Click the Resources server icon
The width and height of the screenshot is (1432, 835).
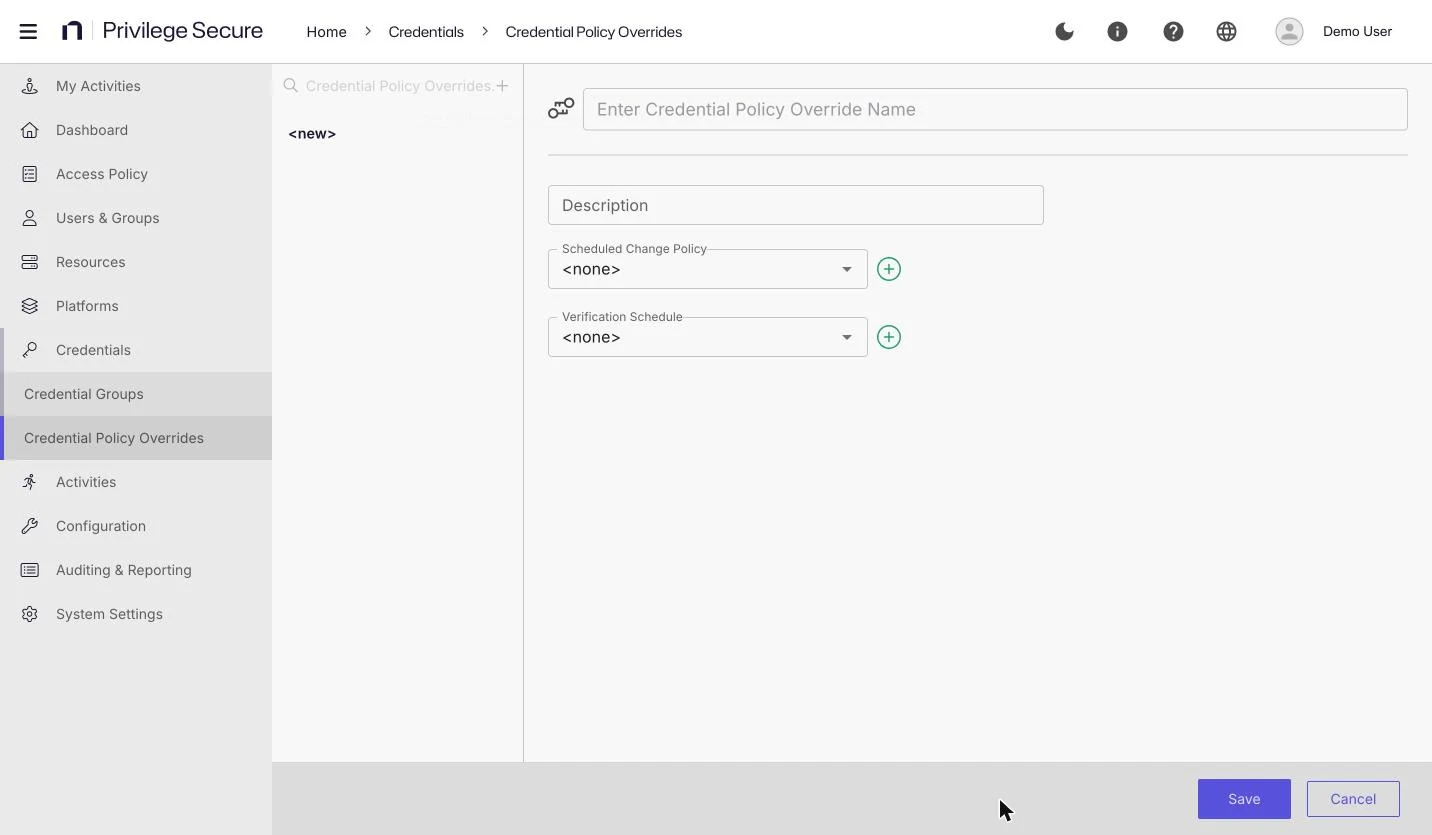point(30,262)
